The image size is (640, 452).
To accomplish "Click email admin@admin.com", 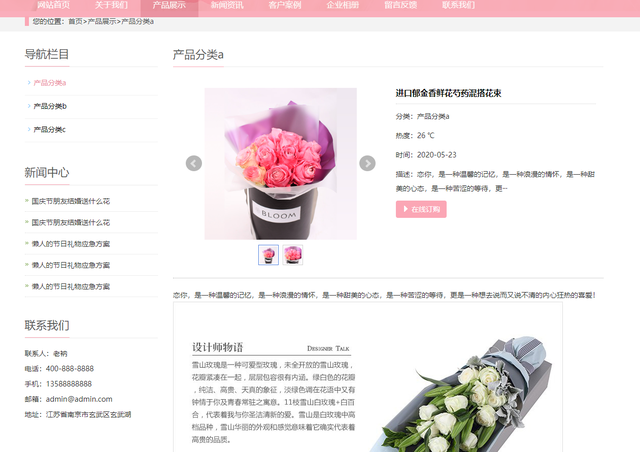I will (79, 399).
